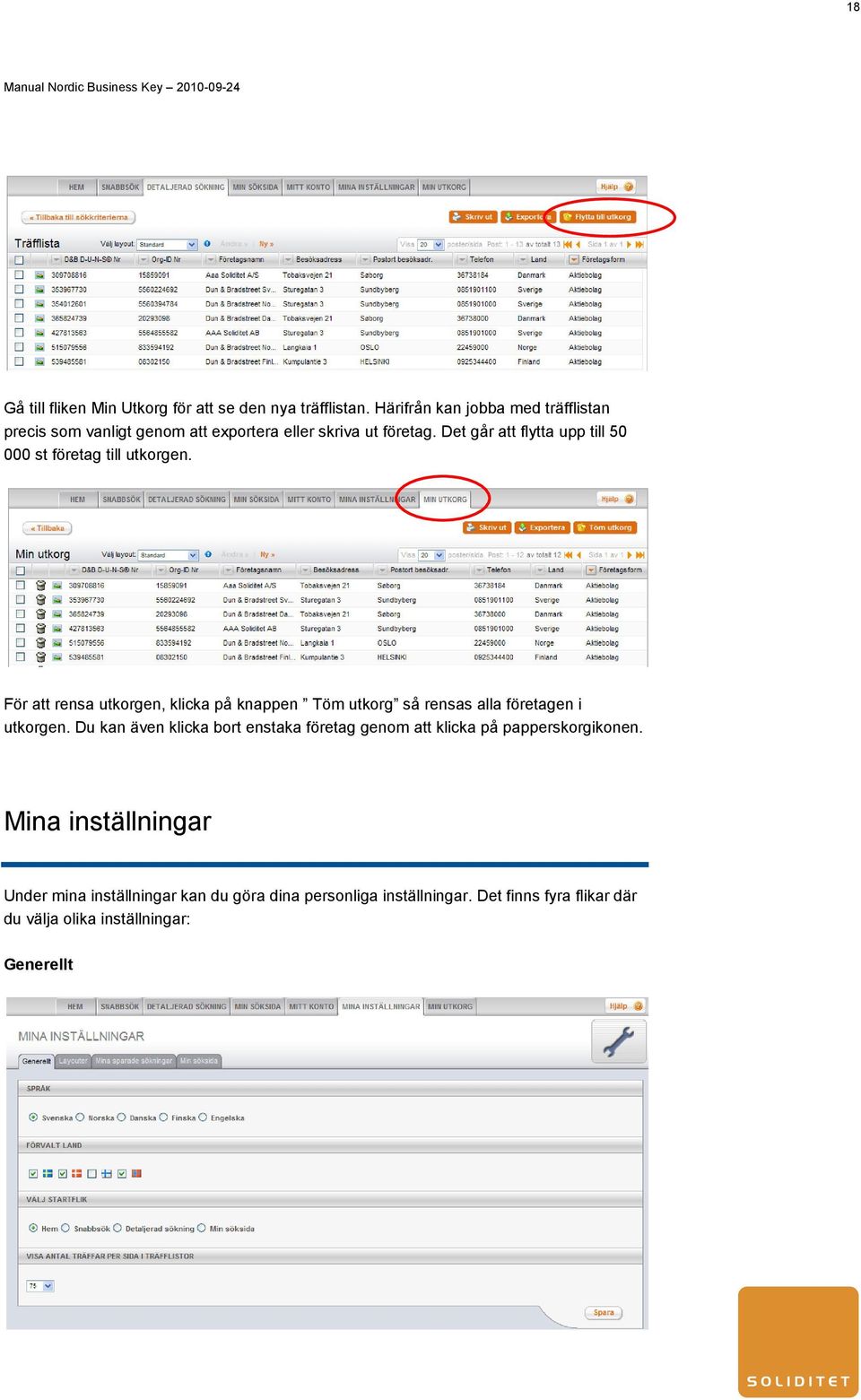Click Tillbaka button in Min utkorg
Screen dimensions: 861x1400
(x=47, y=528)
